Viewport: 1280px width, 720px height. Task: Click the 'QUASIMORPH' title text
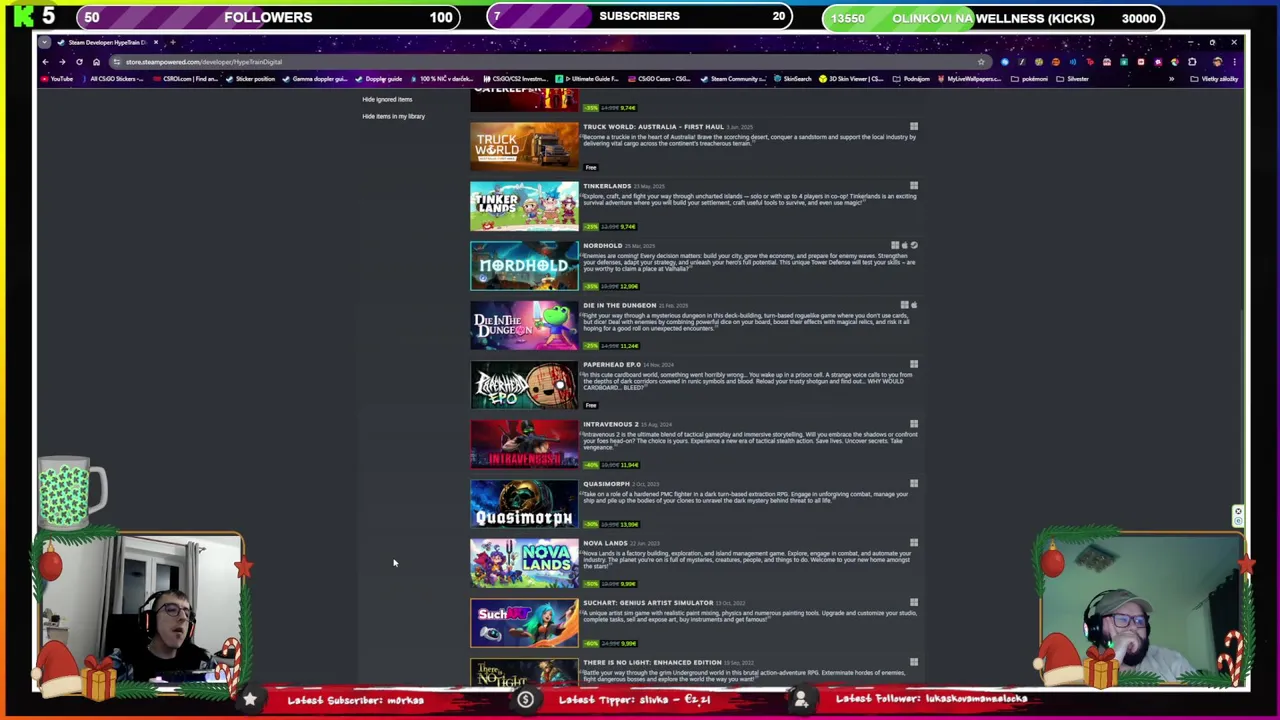tap(606, 484)
